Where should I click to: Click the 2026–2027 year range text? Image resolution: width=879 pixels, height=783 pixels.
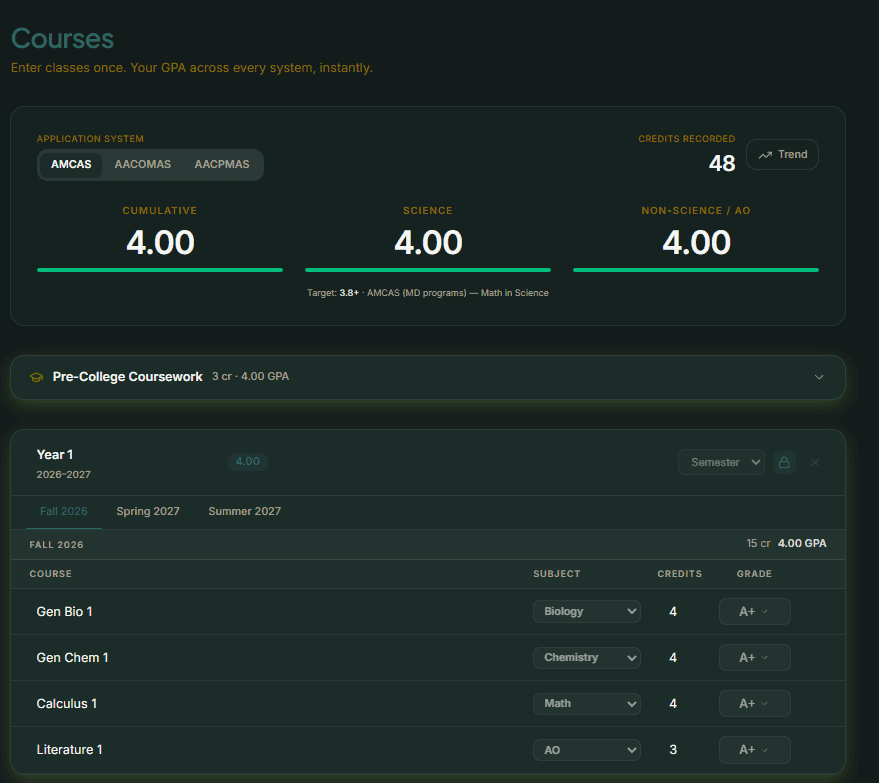click(x=63, y=475)
